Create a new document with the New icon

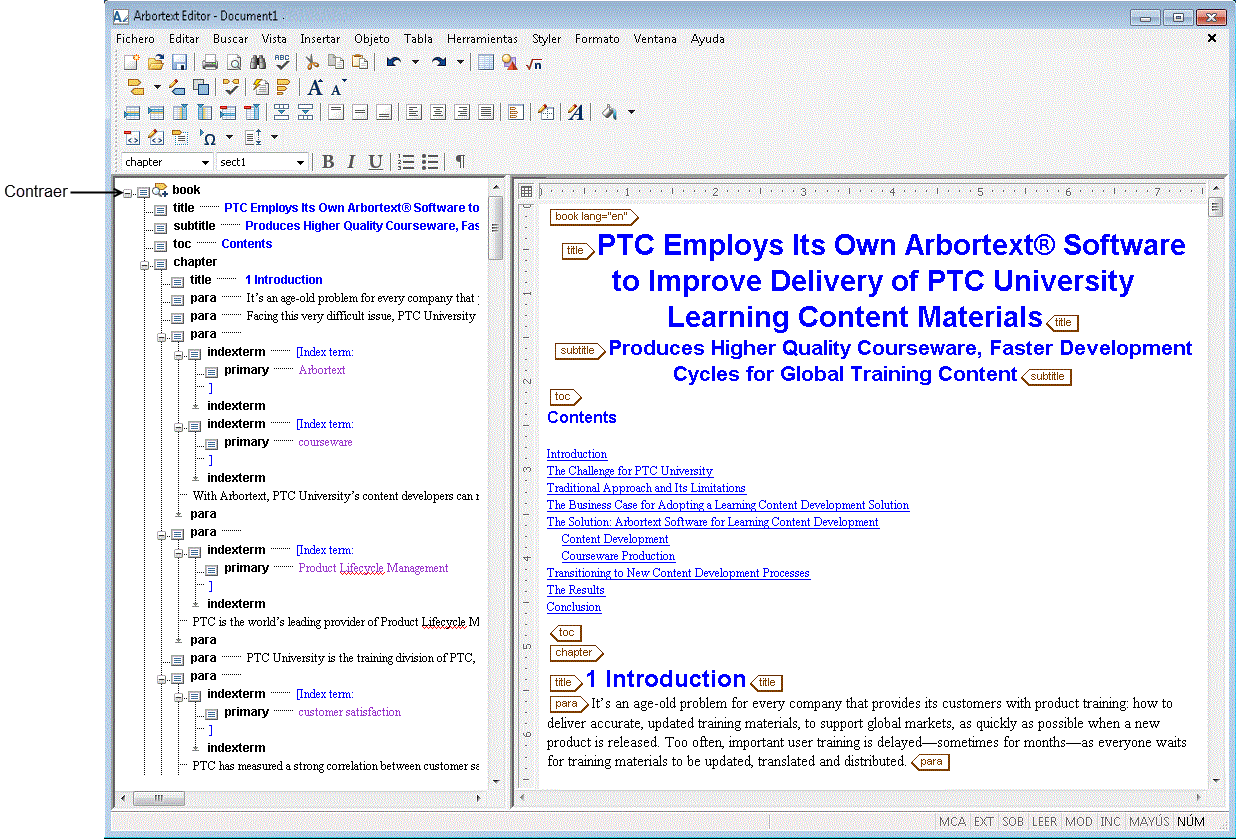(131, 62)
